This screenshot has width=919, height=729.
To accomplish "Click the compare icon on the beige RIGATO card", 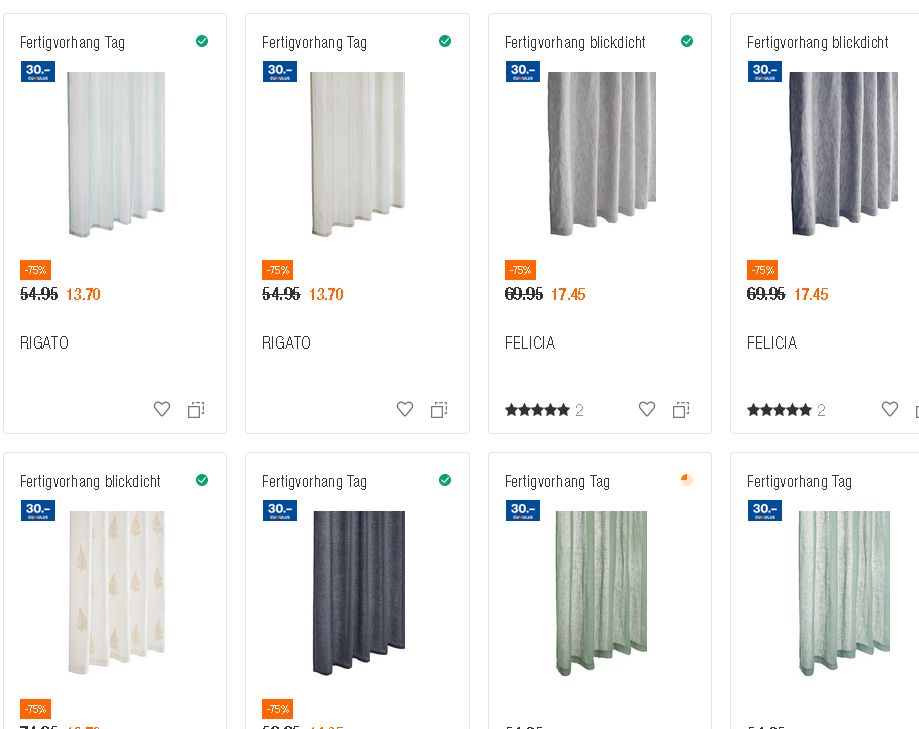I will pyautogui.click(x=439, y=410).
